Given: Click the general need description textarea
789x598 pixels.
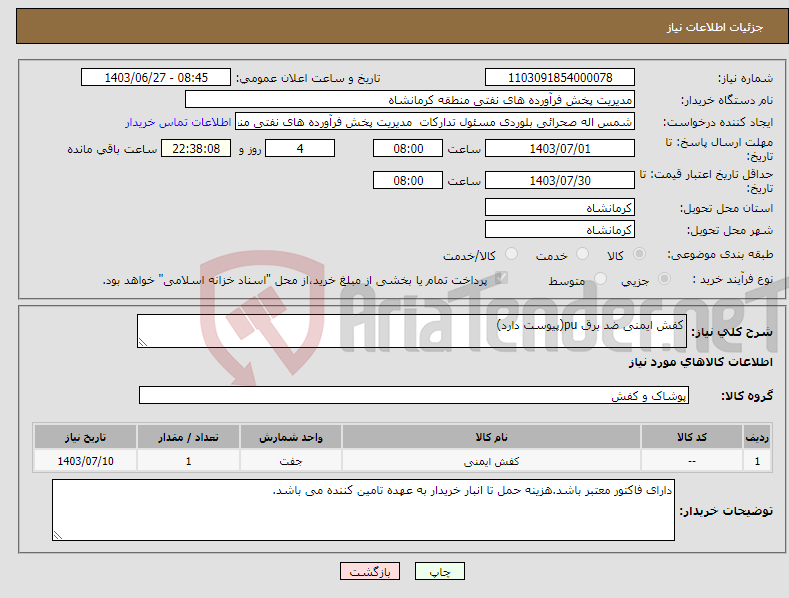Looking at the screenshot, I should pos(412,331).
